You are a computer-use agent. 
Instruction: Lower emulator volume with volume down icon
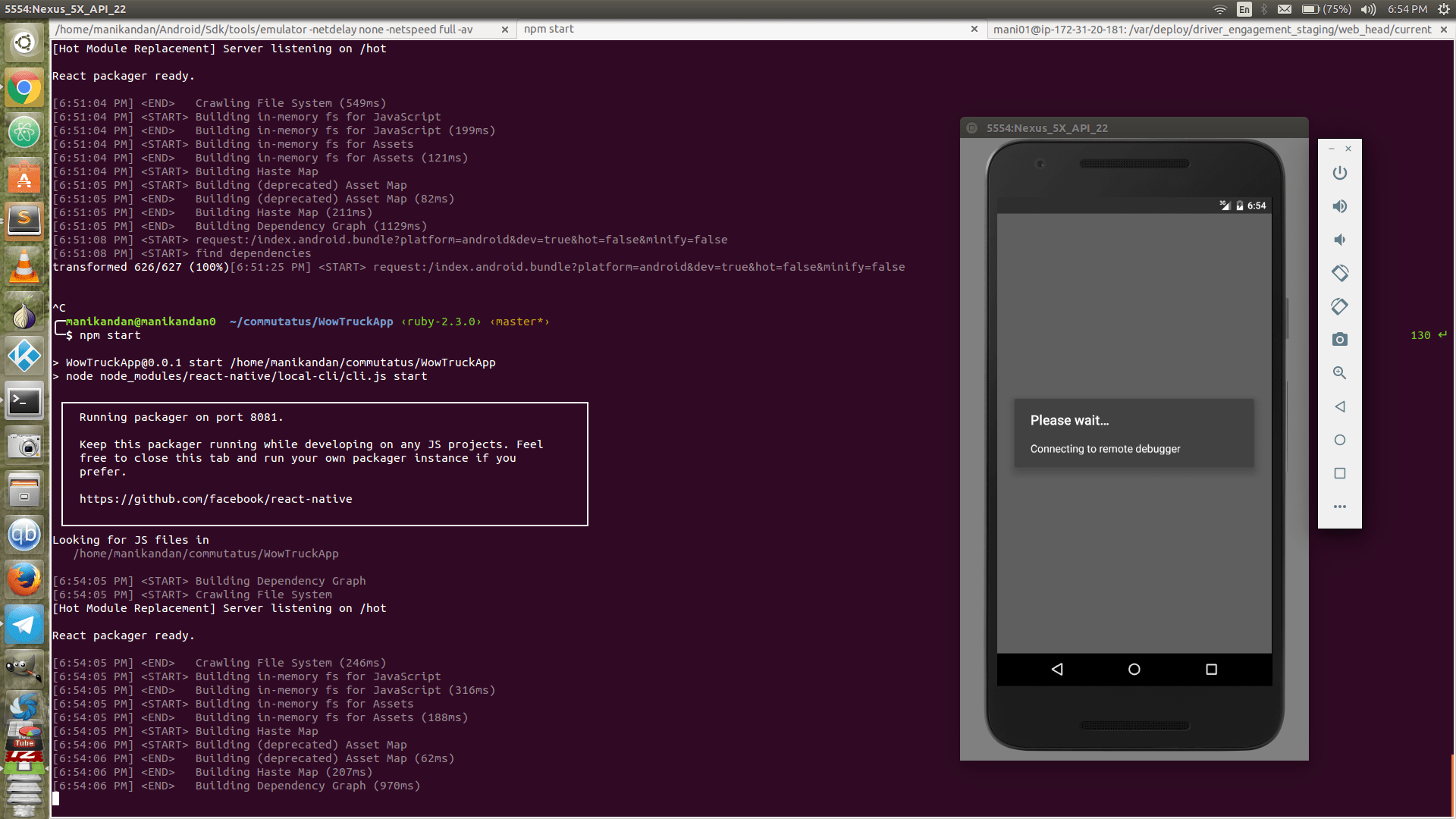pyautogui.click(x=1340, y=240)
